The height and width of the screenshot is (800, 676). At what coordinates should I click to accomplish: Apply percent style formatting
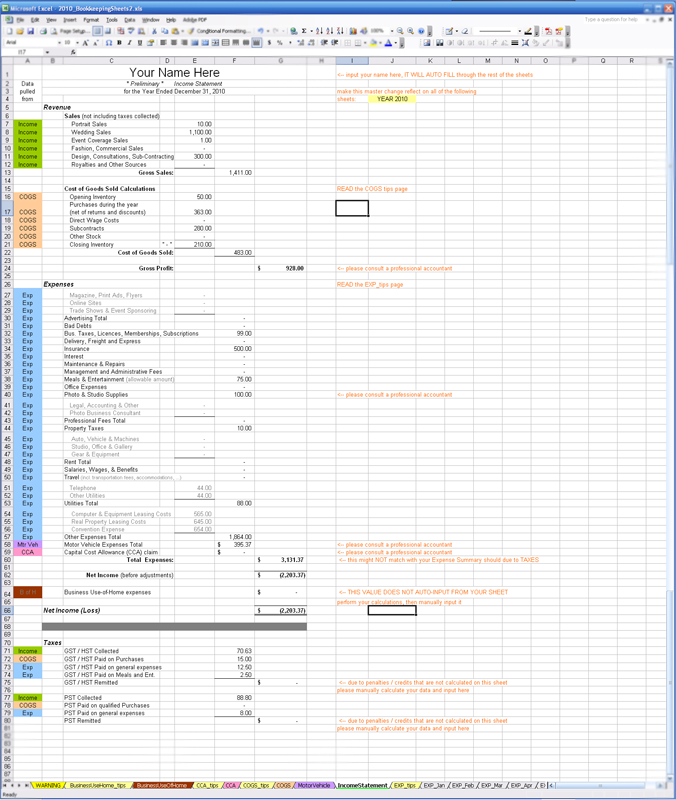pos(280,42)
